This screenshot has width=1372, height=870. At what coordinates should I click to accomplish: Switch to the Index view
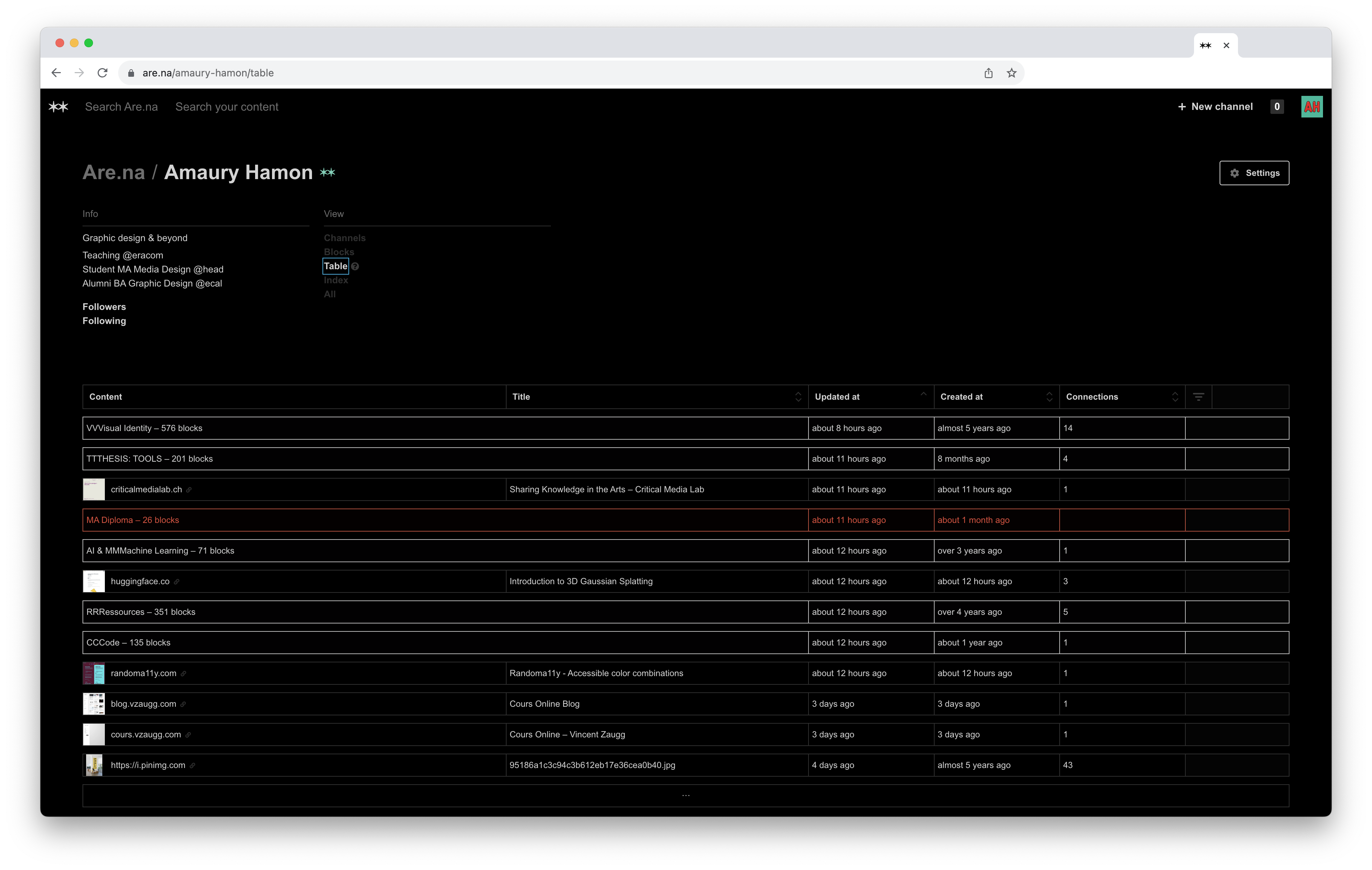point(335,280)
